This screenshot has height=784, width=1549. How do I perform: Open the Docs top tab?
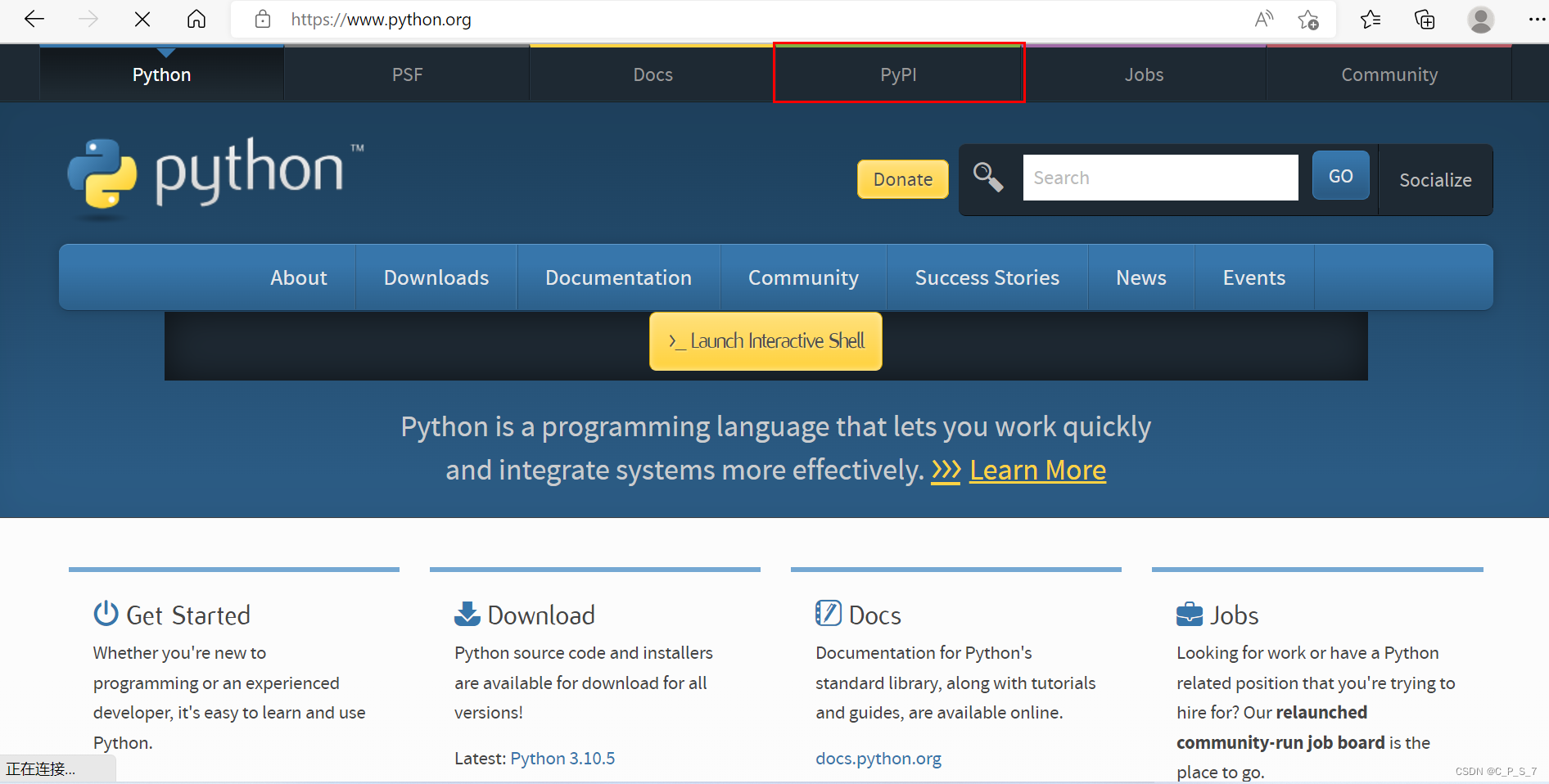[653, 74]
